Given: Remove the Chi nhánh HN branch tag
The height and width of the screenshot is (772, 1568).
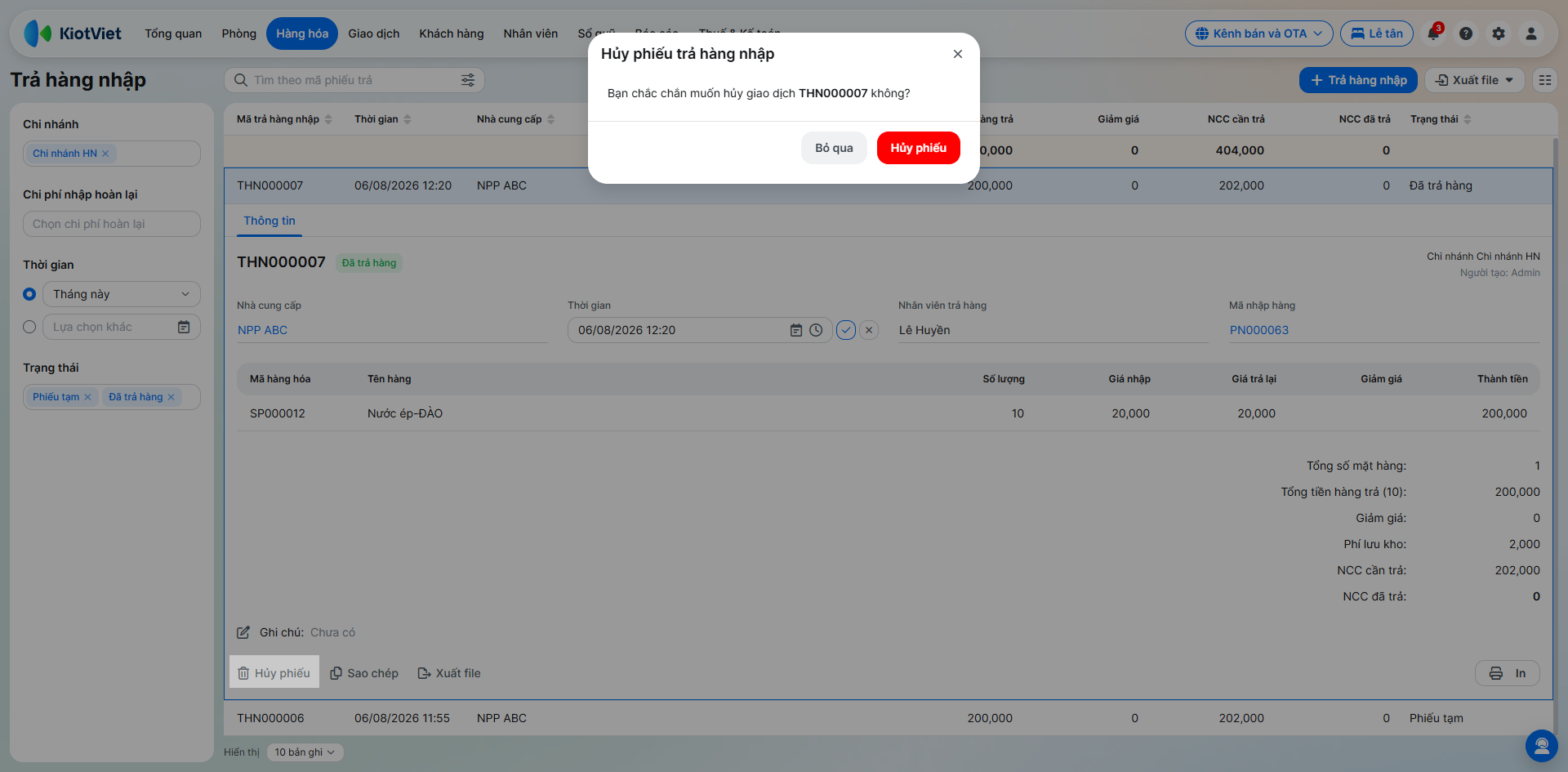Looking at the screenshot, I should [x=105, y=154].
